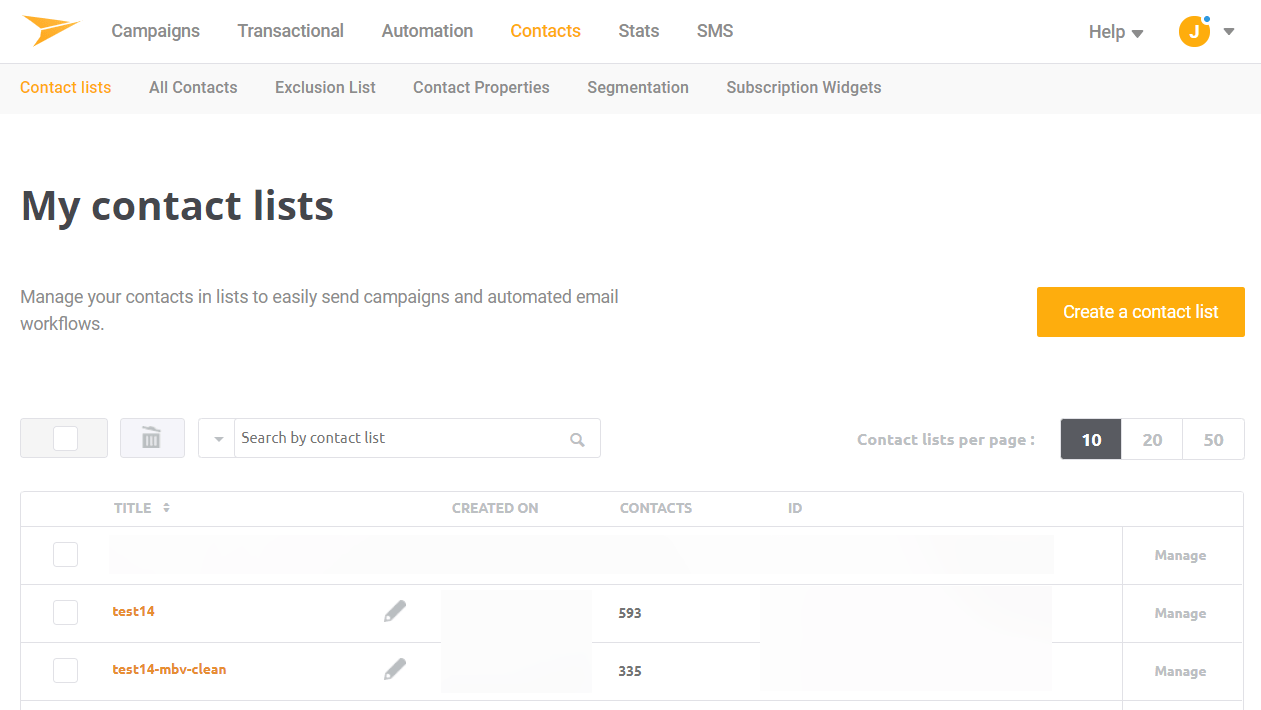Screen dimensions: 1261x710
Task: Click Manage for the test14 list
Action: point(1180,613)
